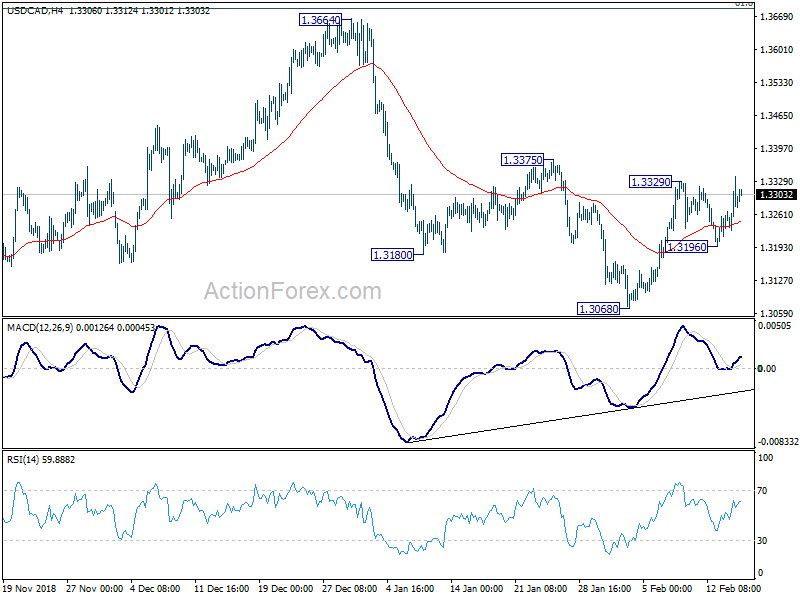The image size is (800, 600).
Task: Click the RSI 70 level value
Action: click(x=762, y=491)
